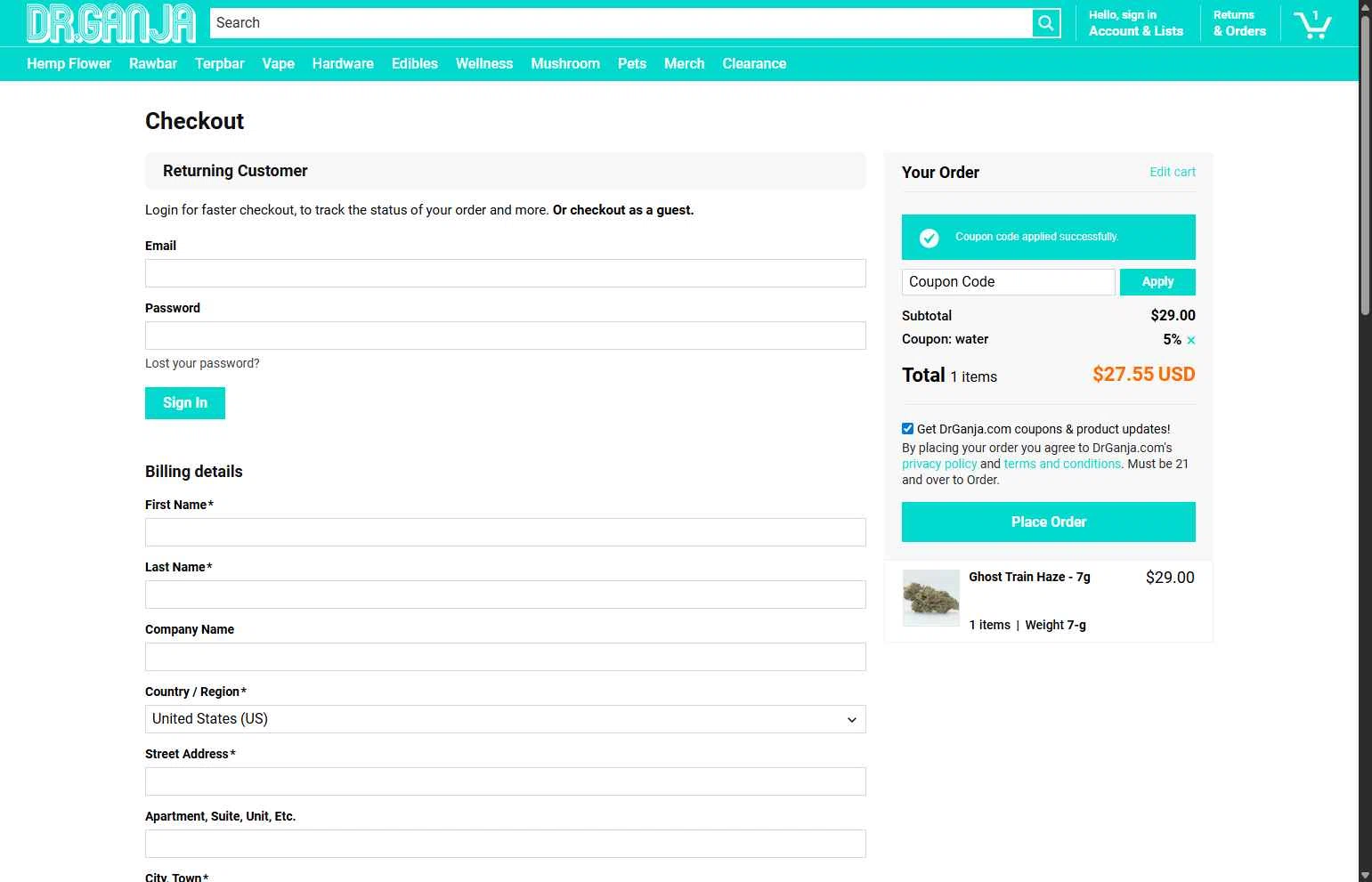Open Returns & Orders
1372x882 pixels.
[x=1239, y=23]
